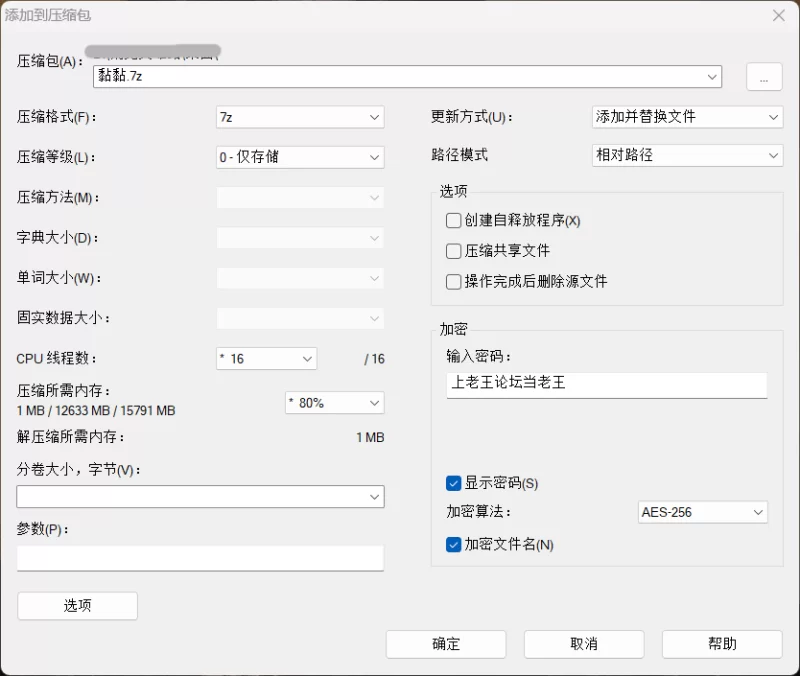Open the 加密算法 AES-256 dropdown

(x=702, y=512)
